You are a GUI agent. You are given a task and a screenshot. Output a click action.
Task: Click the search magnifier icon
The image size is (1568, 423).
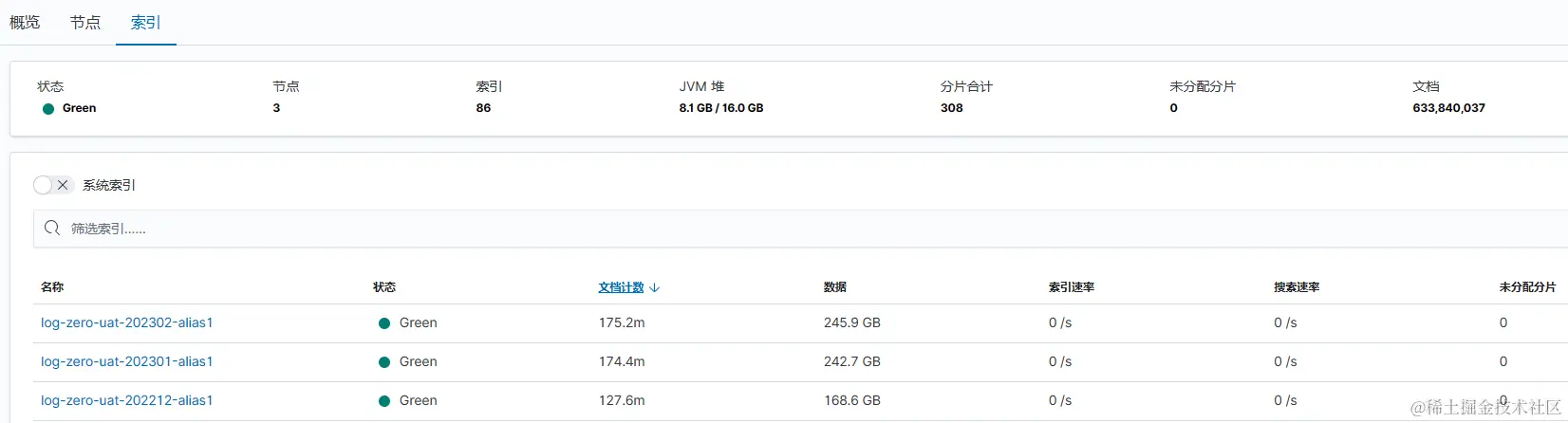[x=52, y=229]
